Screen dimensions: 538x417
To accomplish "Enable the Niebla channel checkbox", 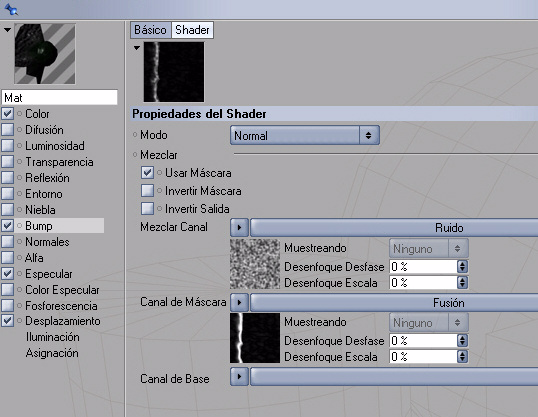I will [8, 209].
